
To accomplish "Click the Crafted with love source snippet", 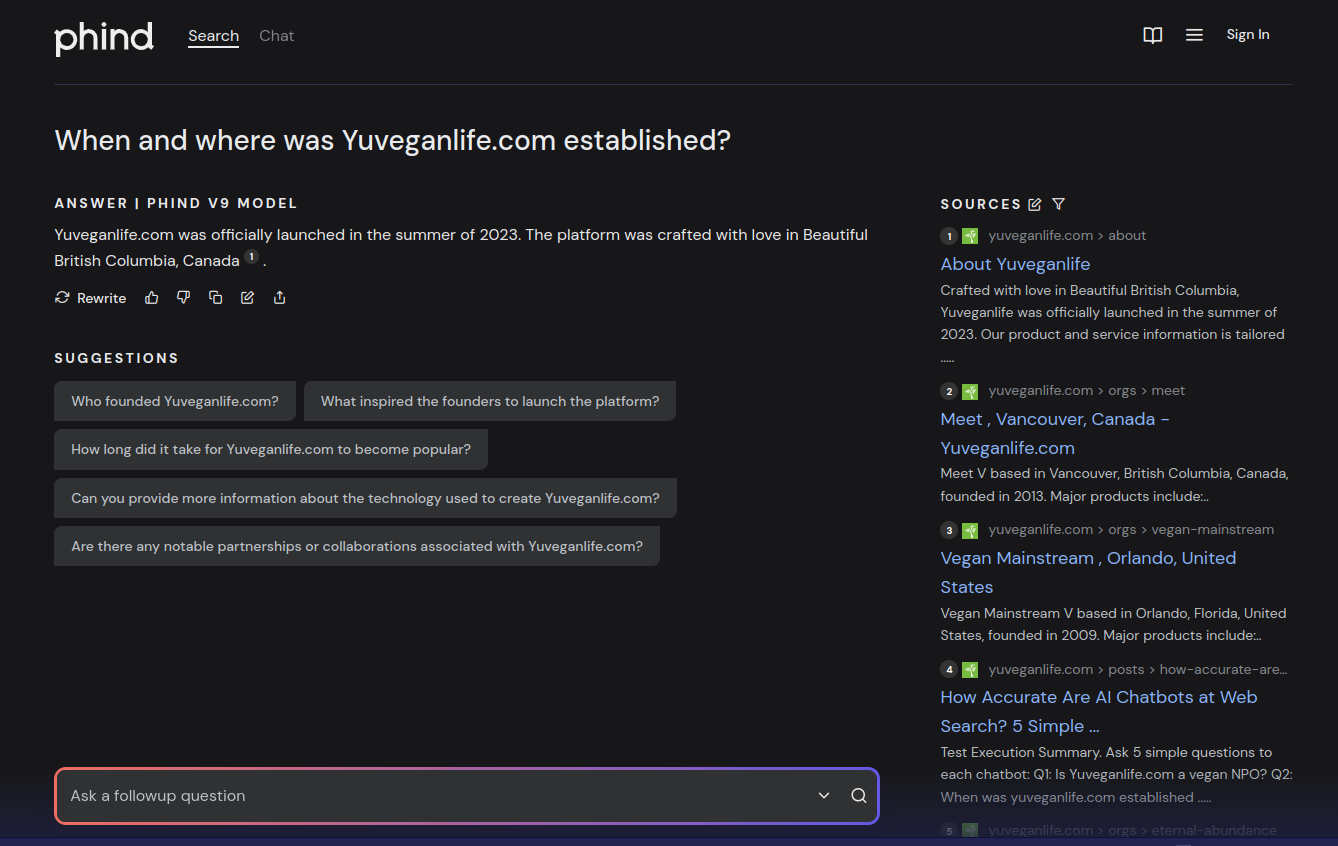I will [x=1112, y=323].
